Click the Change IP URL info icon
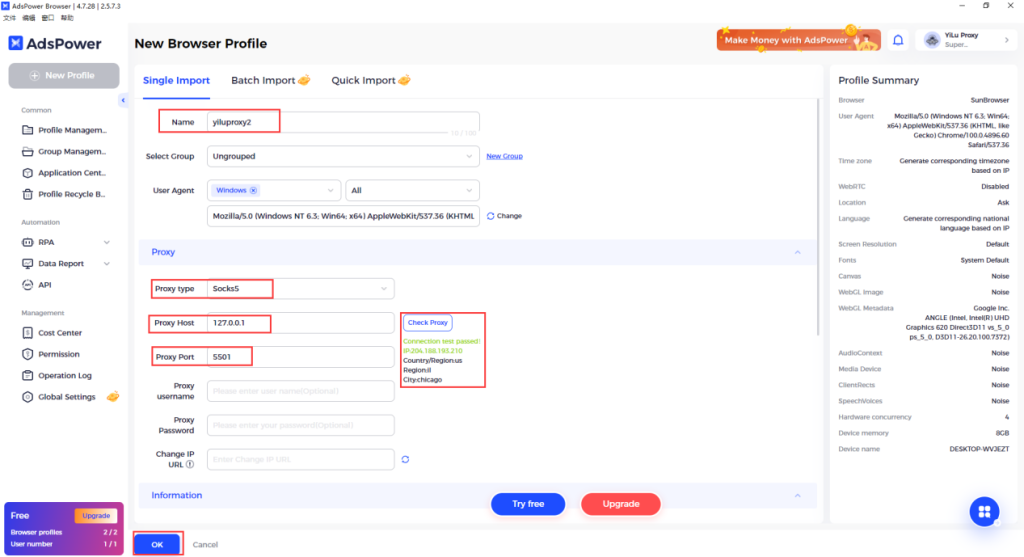 (190, 465)
